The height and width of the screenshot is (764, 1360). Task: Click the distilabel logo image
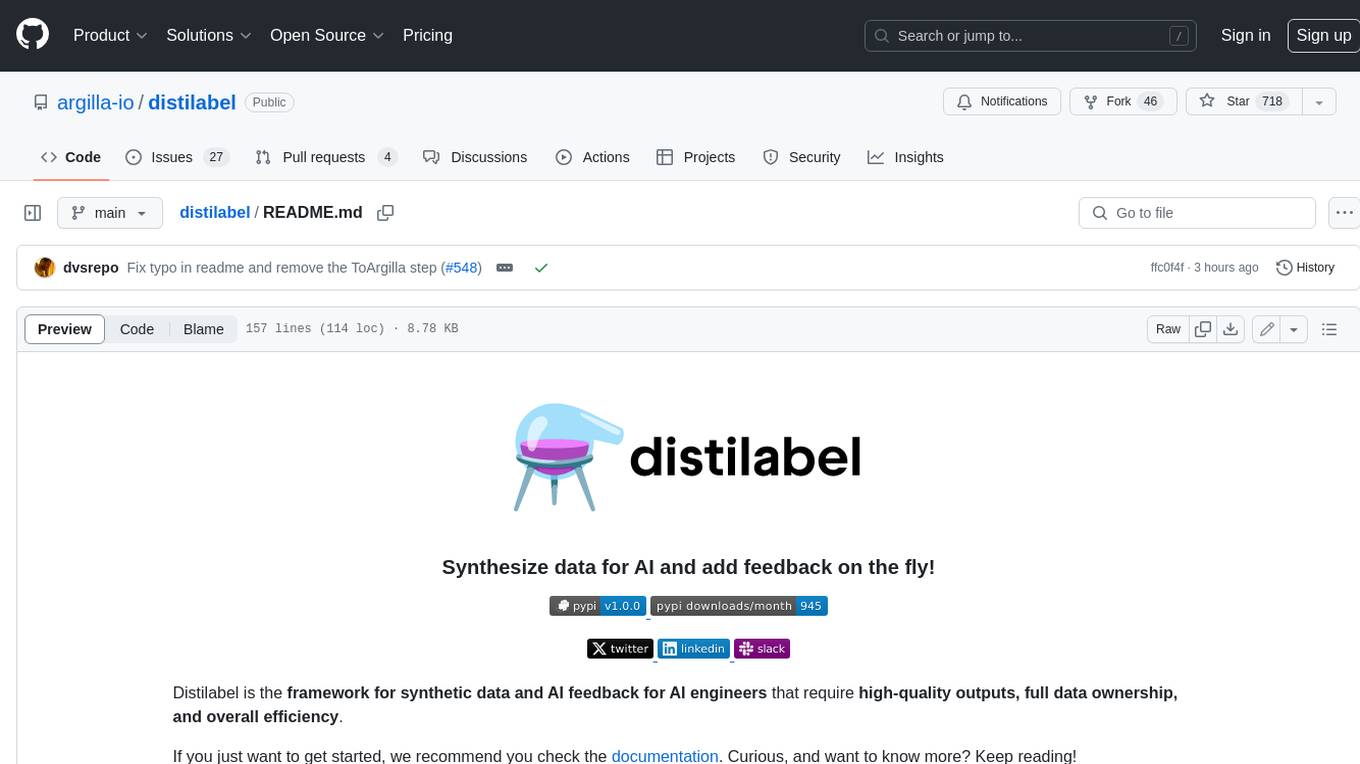tap(688, 457)
